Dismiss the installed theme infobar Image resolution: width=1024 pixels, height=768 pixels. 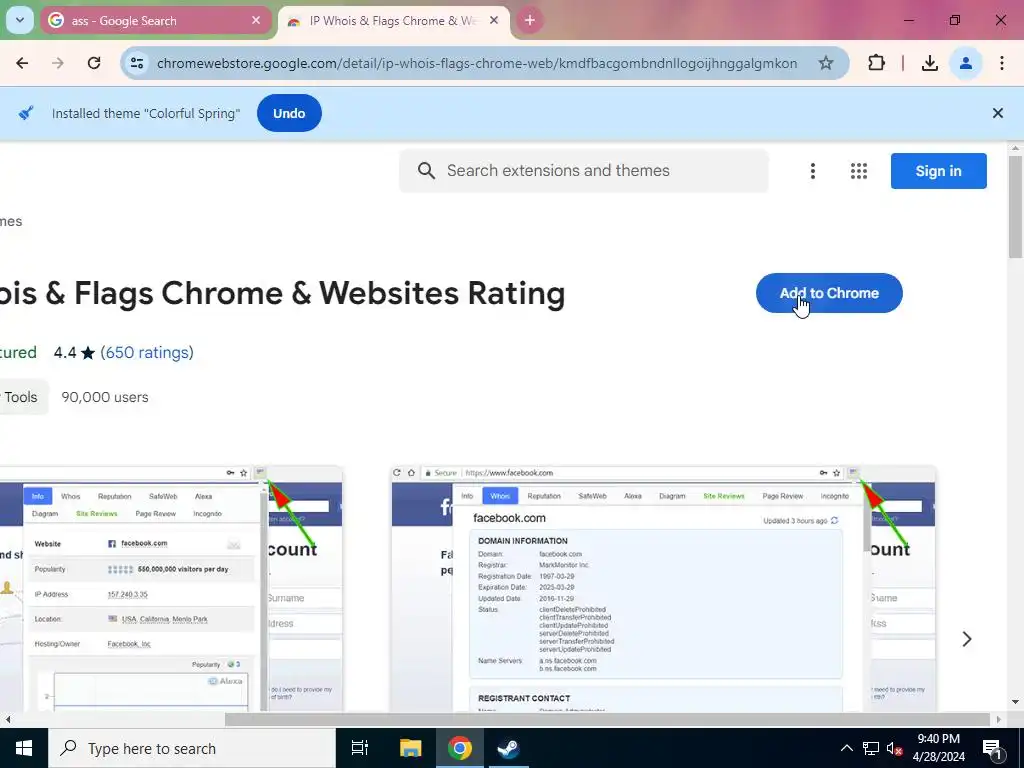[998, 113]
